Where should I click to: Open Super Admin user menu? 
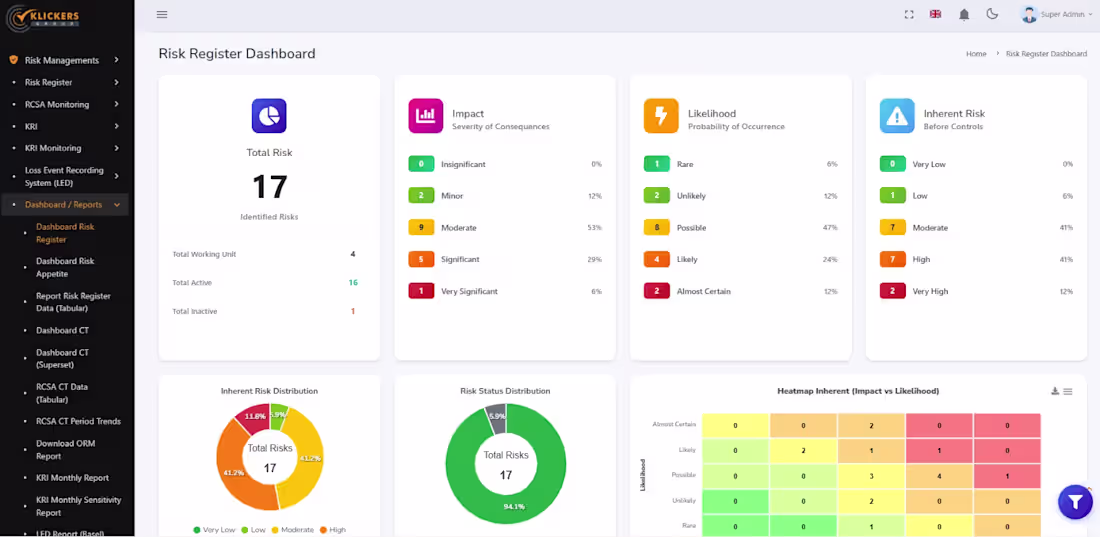[1057, 14]
